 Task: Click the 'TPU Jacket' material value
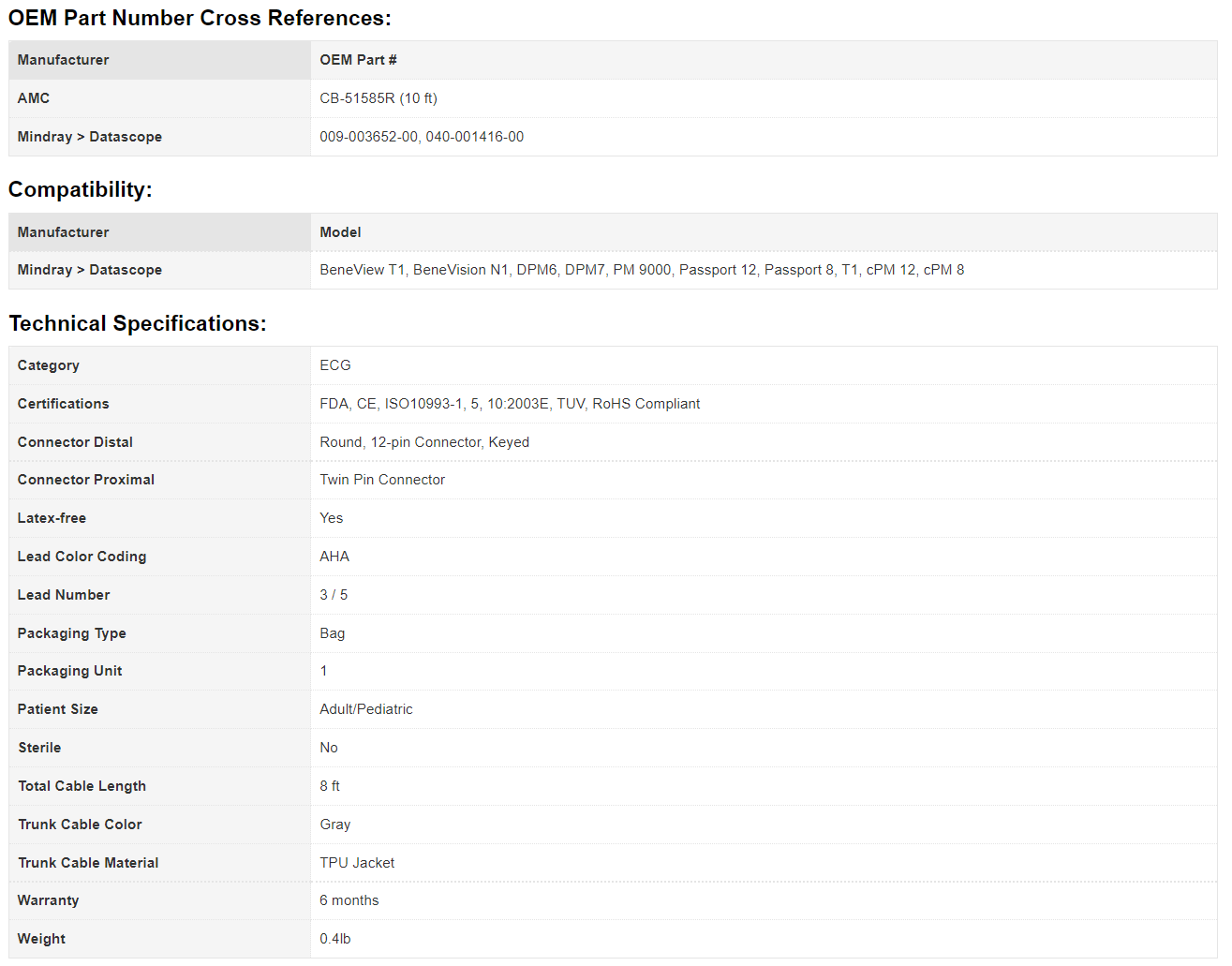[357, 863]
